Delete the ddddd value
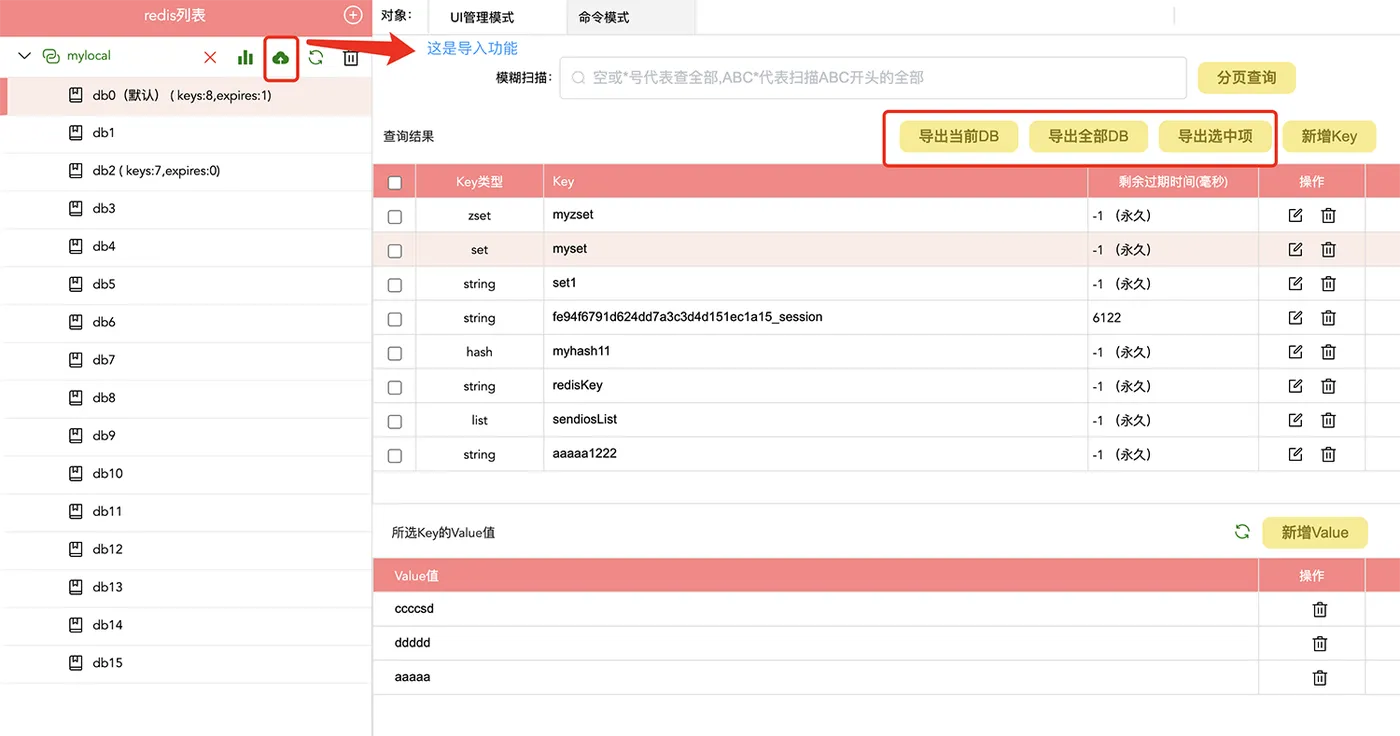The height and width of the screenshot is (736, 1400). point(1320,643)
